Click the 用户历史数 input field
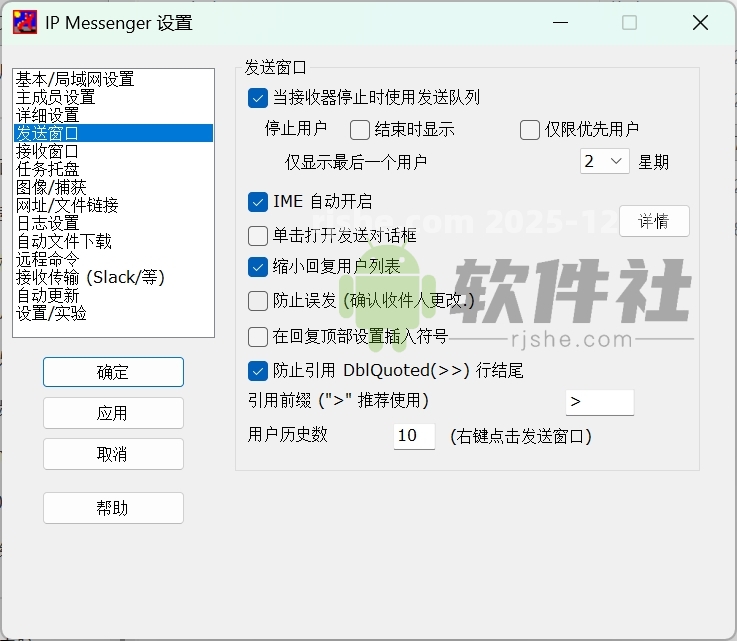The height and width of the screenshot is (641, 737). click(414, 436)
